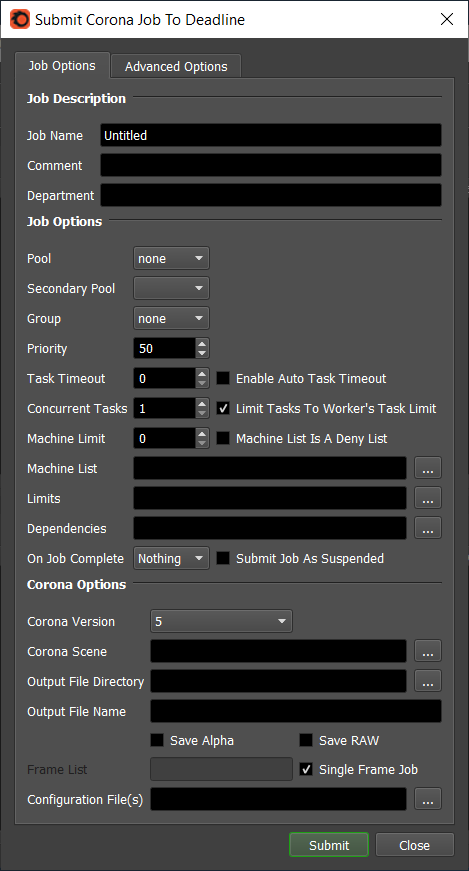Open the Corona Version dropdown
The image size is (469, 871).
coord(221,621)
